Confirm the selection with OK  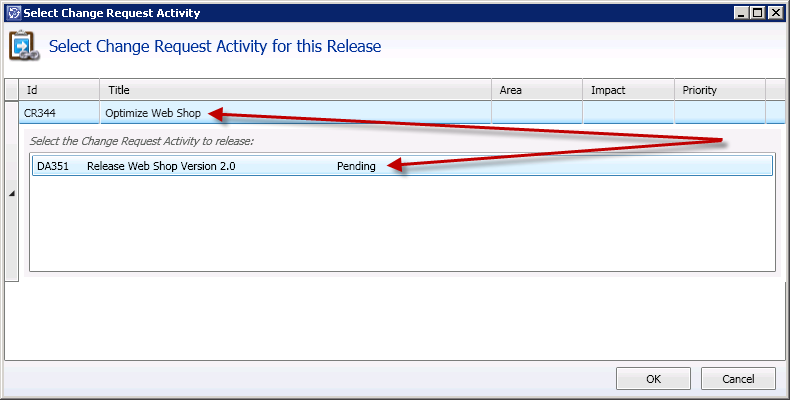coord(653,379)
